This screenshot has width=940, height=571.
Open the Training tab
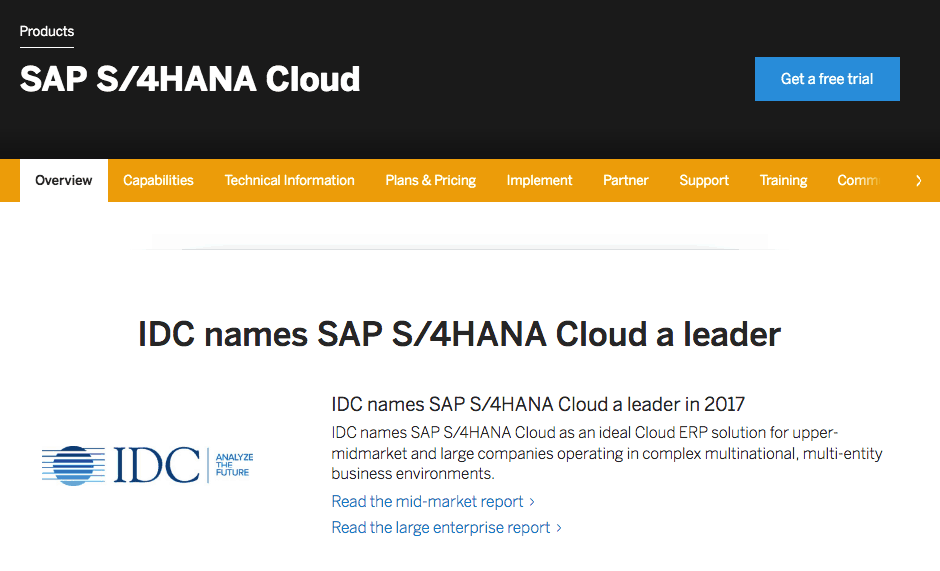coord(783,181)
